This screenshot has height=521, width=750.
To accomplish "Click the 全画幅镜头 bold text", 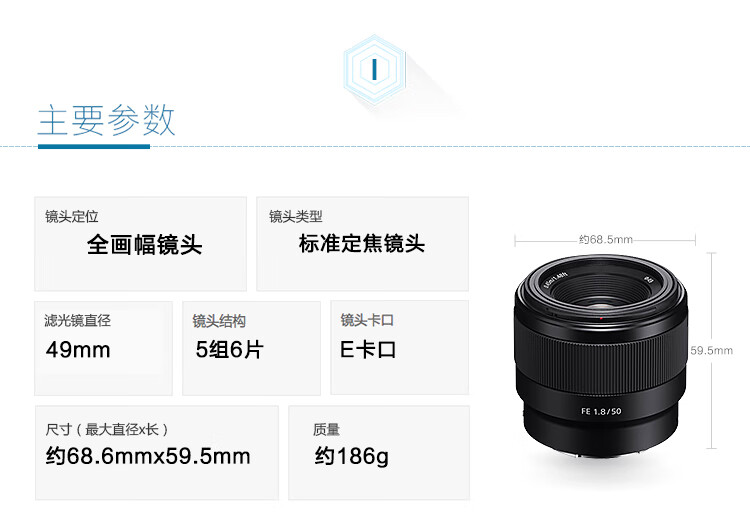I will 144,244.
